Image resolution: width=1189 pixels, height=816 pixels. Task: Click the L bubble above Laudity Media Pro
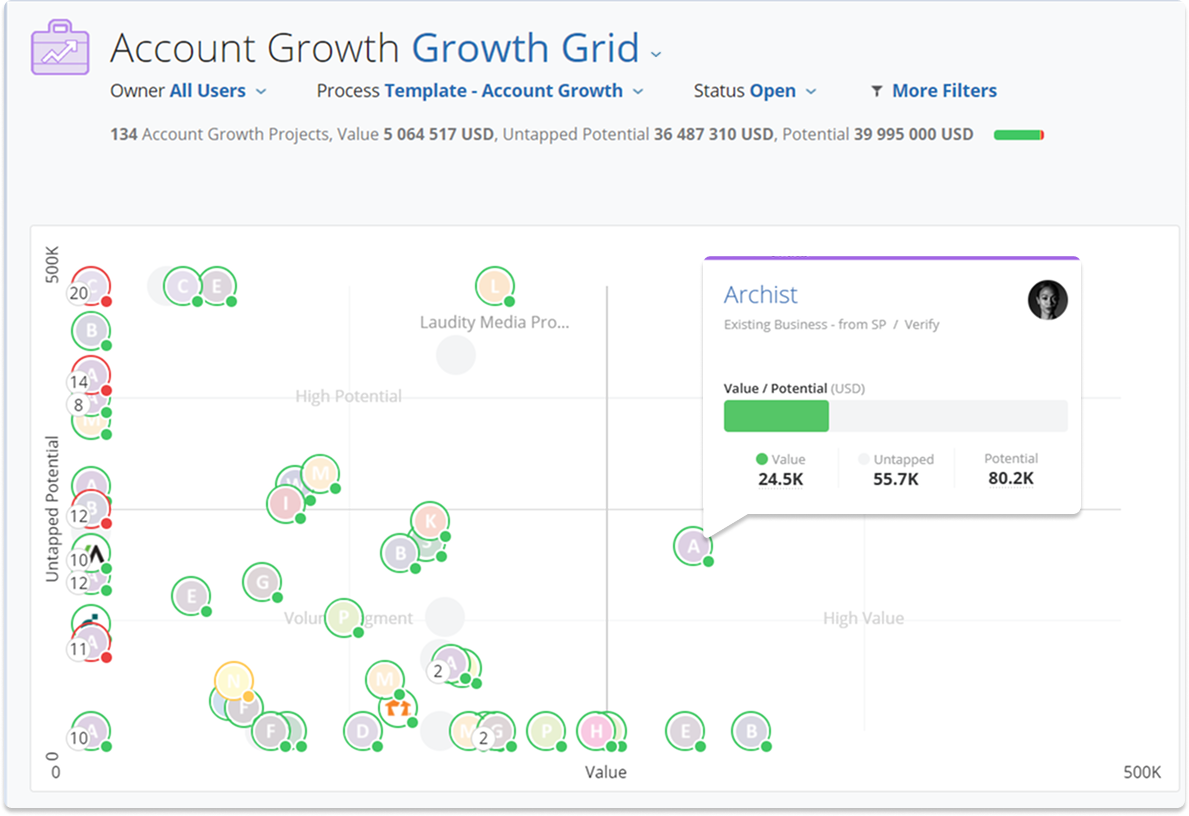494,285
